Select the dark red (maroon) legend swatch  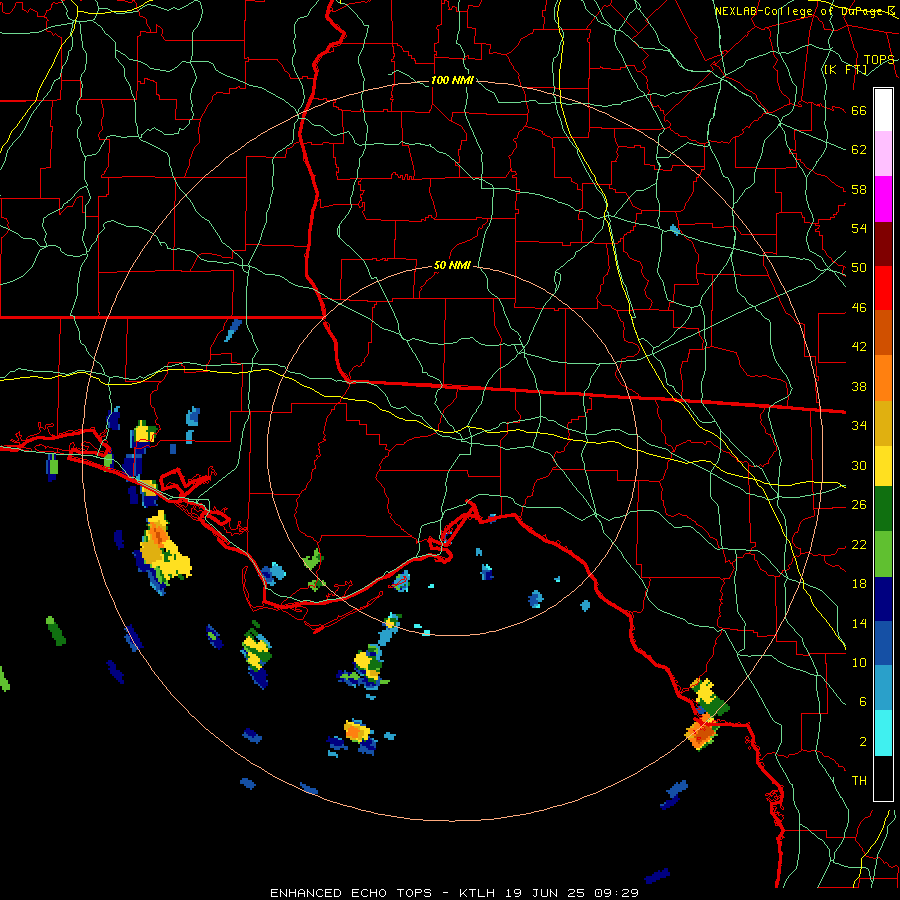tap(883, 244)
